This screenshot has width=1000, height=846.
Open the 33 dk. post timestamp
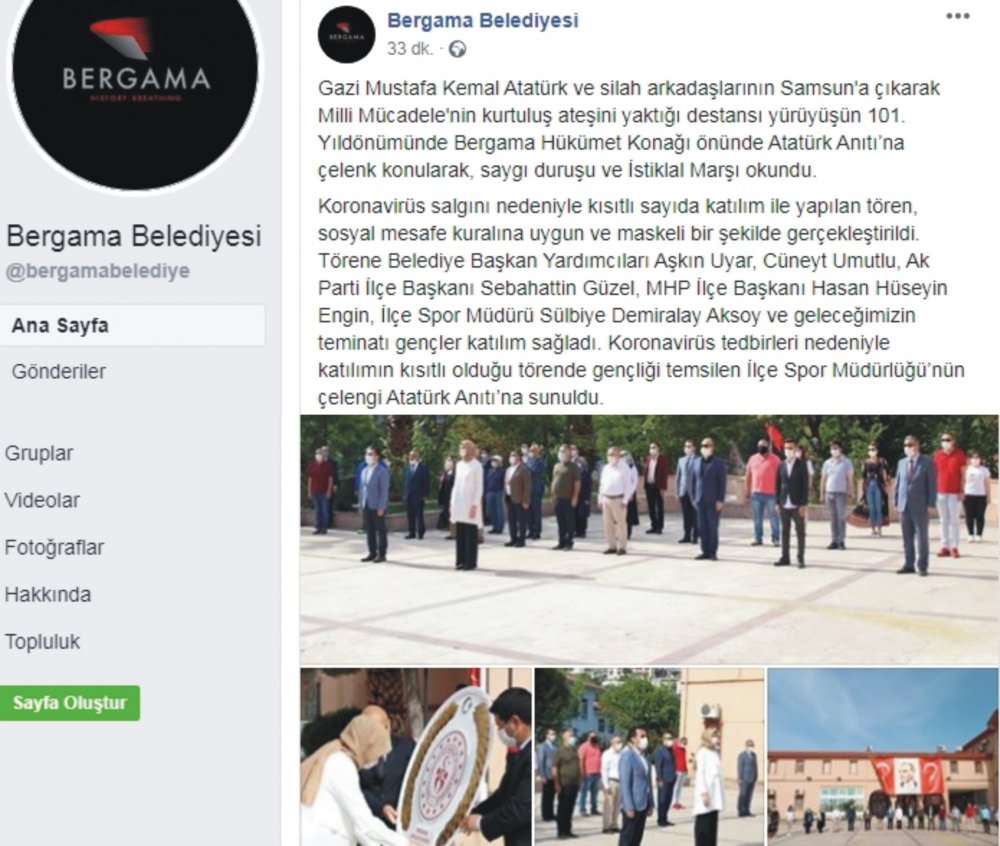(x=410, y=49)
